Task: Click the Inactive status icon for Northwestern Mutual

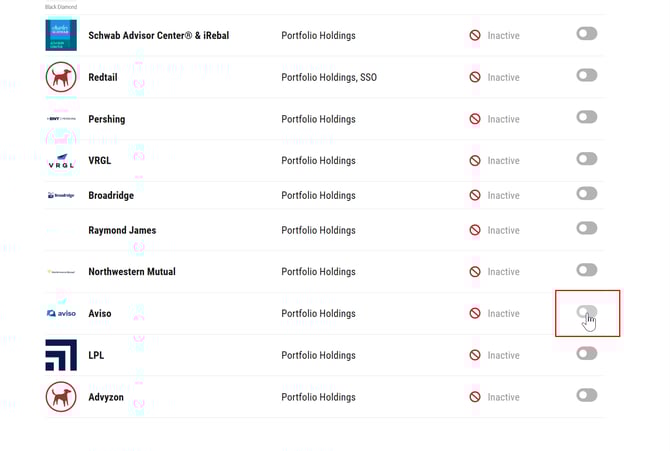Action: (475, 272)
